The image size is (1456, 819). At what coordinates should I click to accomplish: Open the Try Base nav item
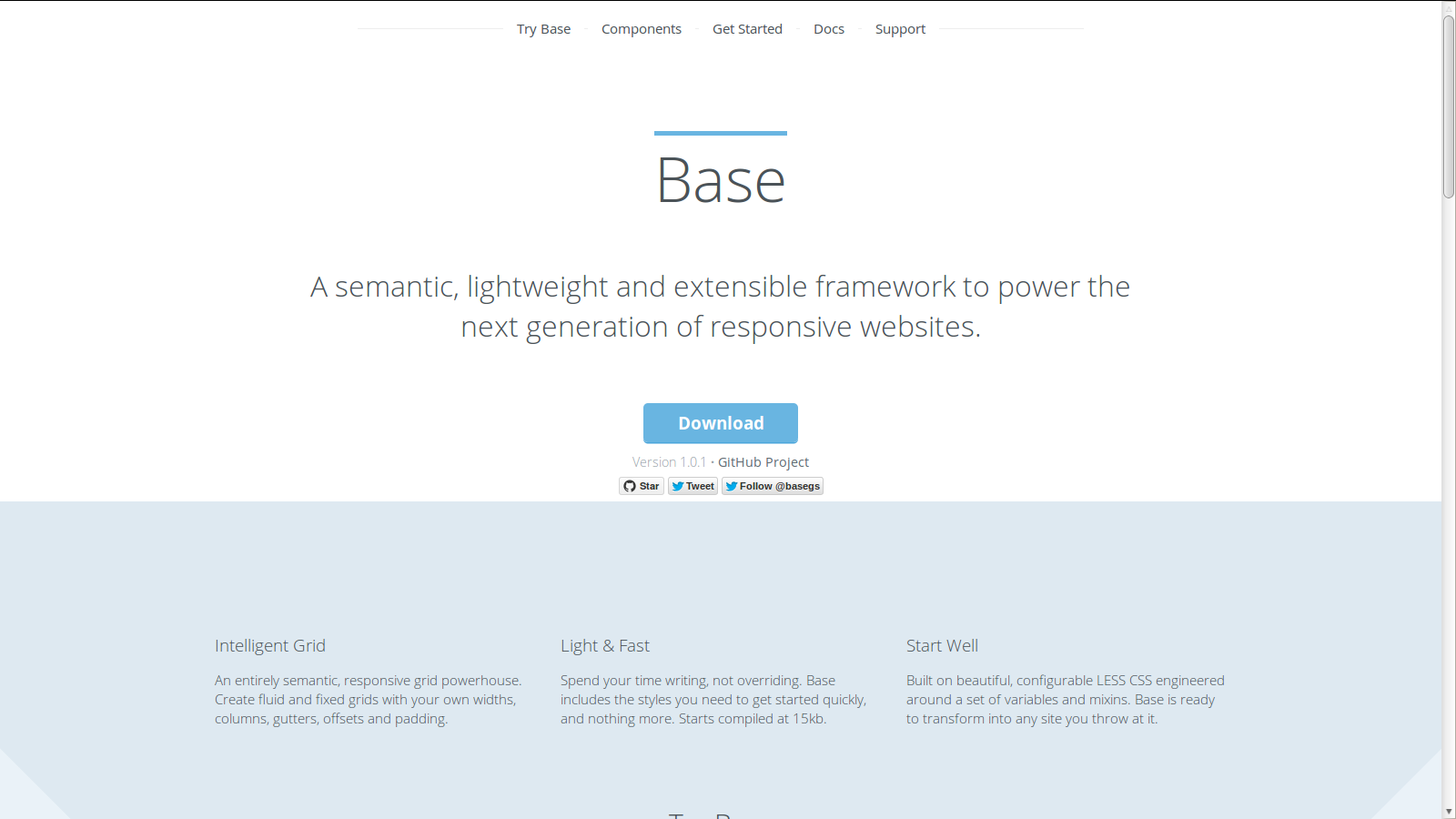tap(543, 29)
